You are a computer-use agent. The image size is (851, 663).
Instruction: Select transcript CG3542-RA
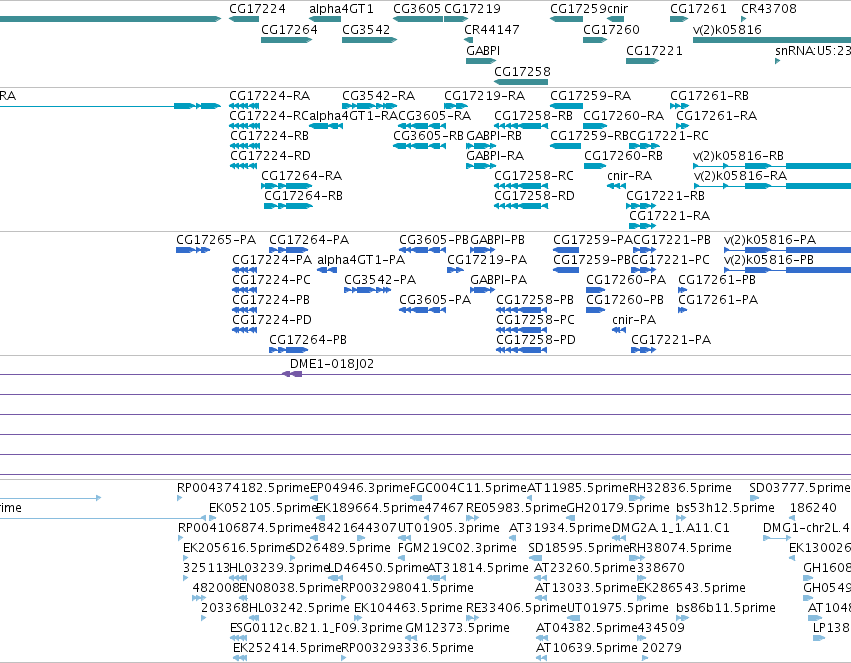[x=369, y=106]
